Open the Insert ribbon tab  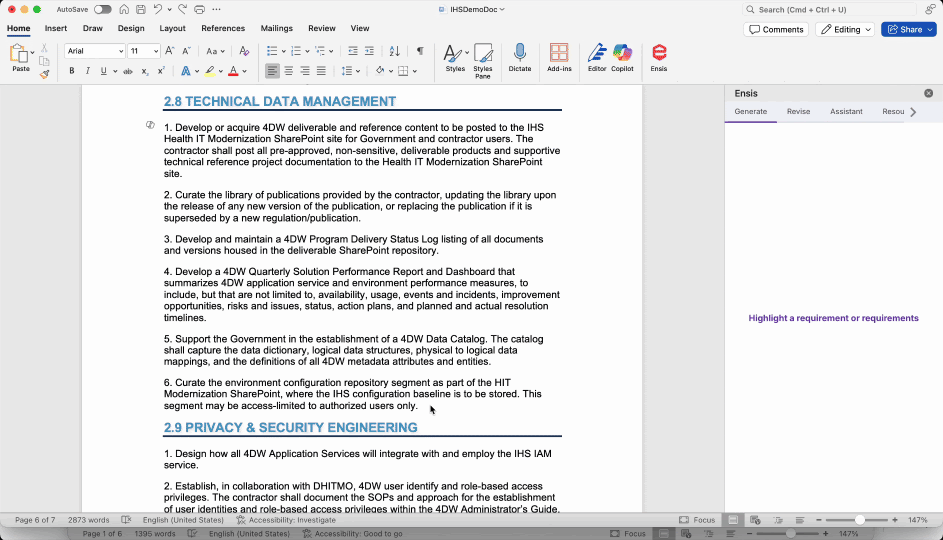tap(55, 28)
